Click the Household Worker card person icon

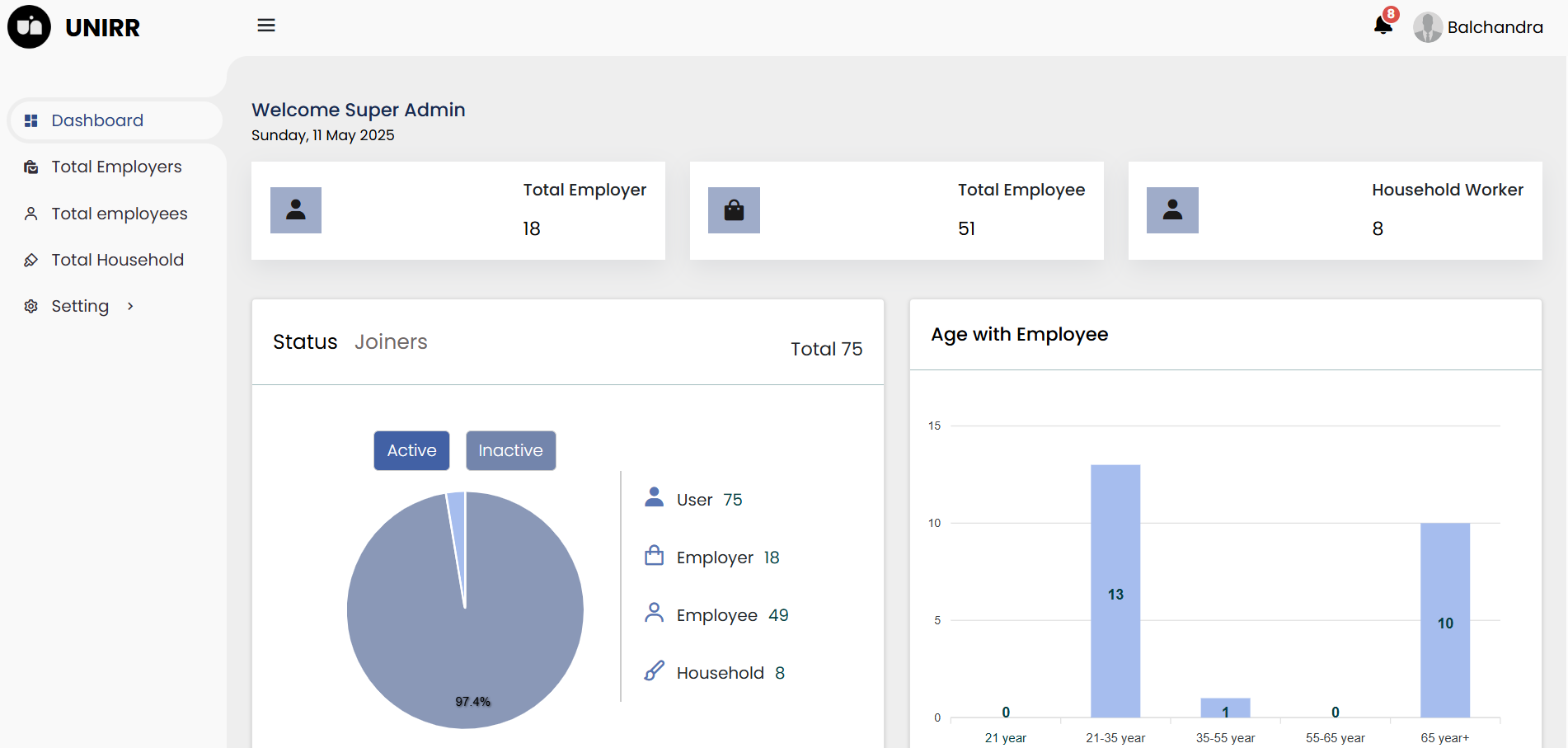[x=1172, y=210]
